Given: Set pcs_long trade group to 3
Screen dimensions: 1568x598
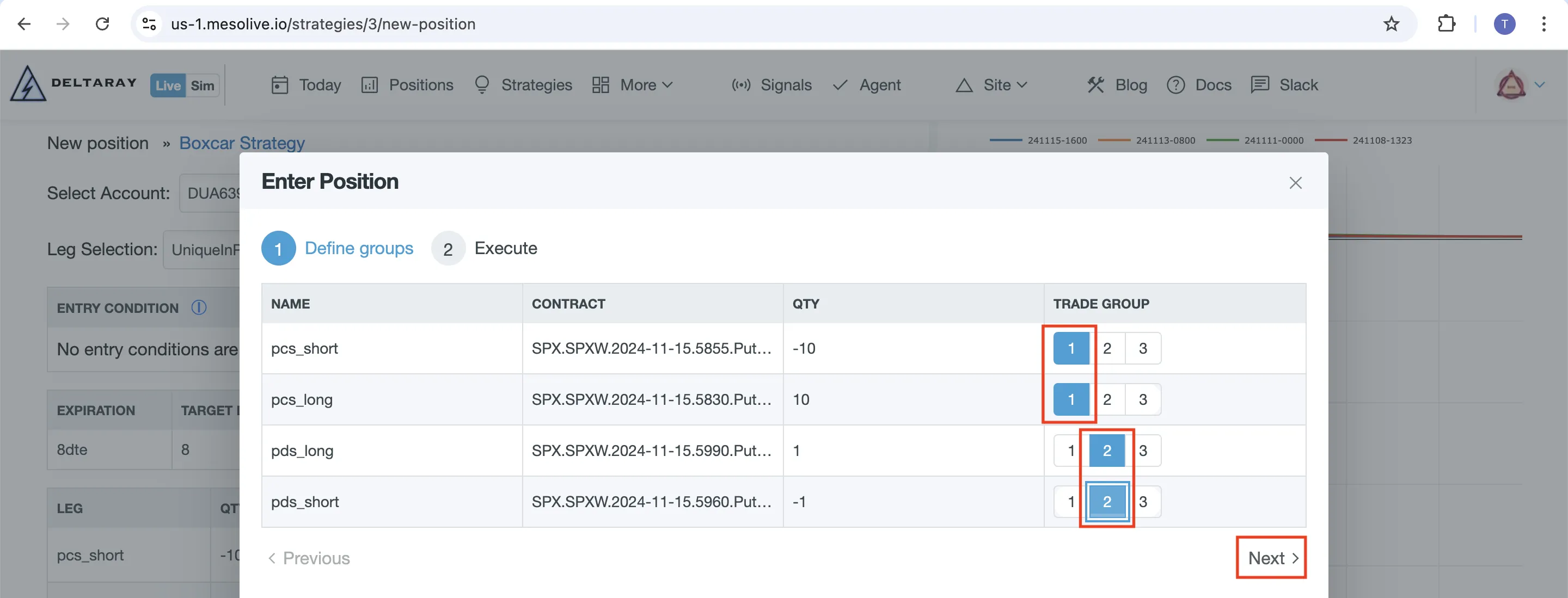Looking at the screenshot, I should [1143, 400].
